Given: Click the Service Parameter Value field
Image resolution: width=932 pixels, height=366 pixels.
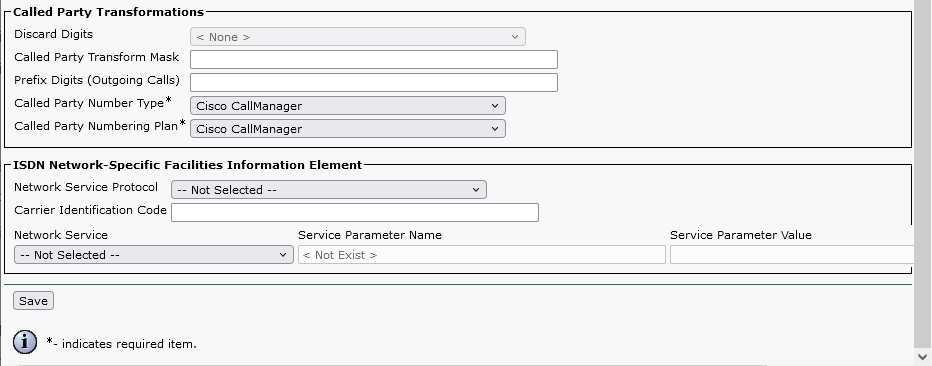Looking at the screenshot, I should point(792,255).
